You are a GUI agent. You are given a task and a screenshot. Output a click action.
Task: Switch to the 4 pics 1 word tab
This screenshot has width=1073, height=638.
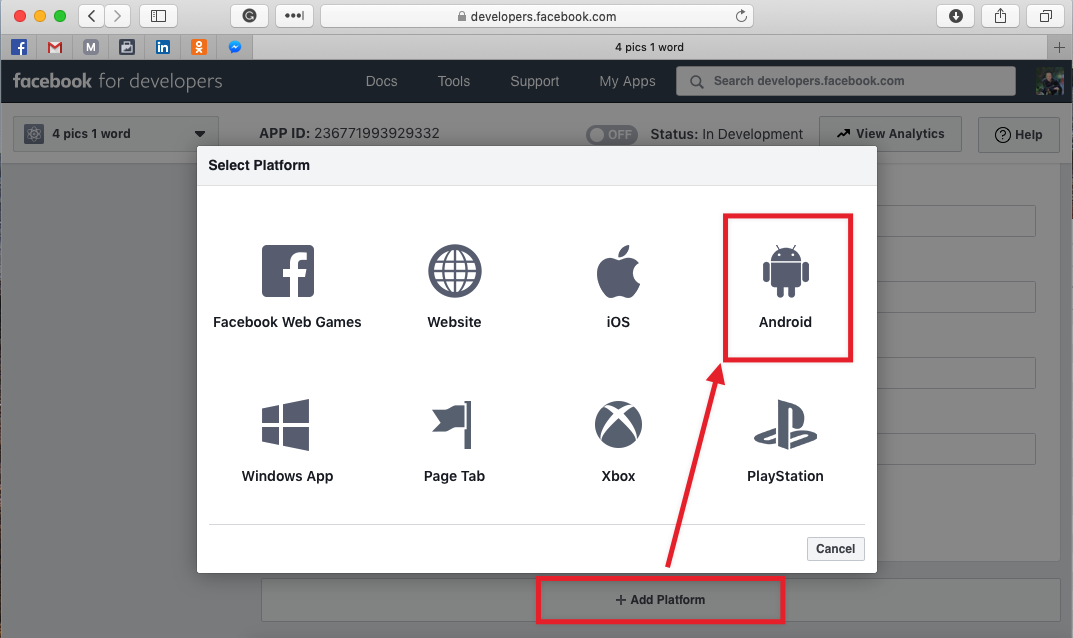tap(649, 47)
